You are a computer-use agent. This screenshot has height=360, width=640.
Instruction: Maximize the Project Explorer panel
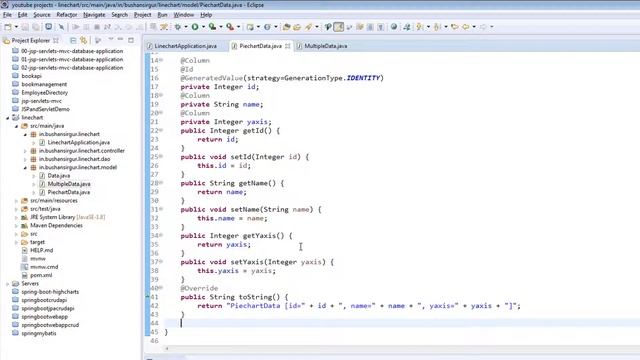(131, 40)
